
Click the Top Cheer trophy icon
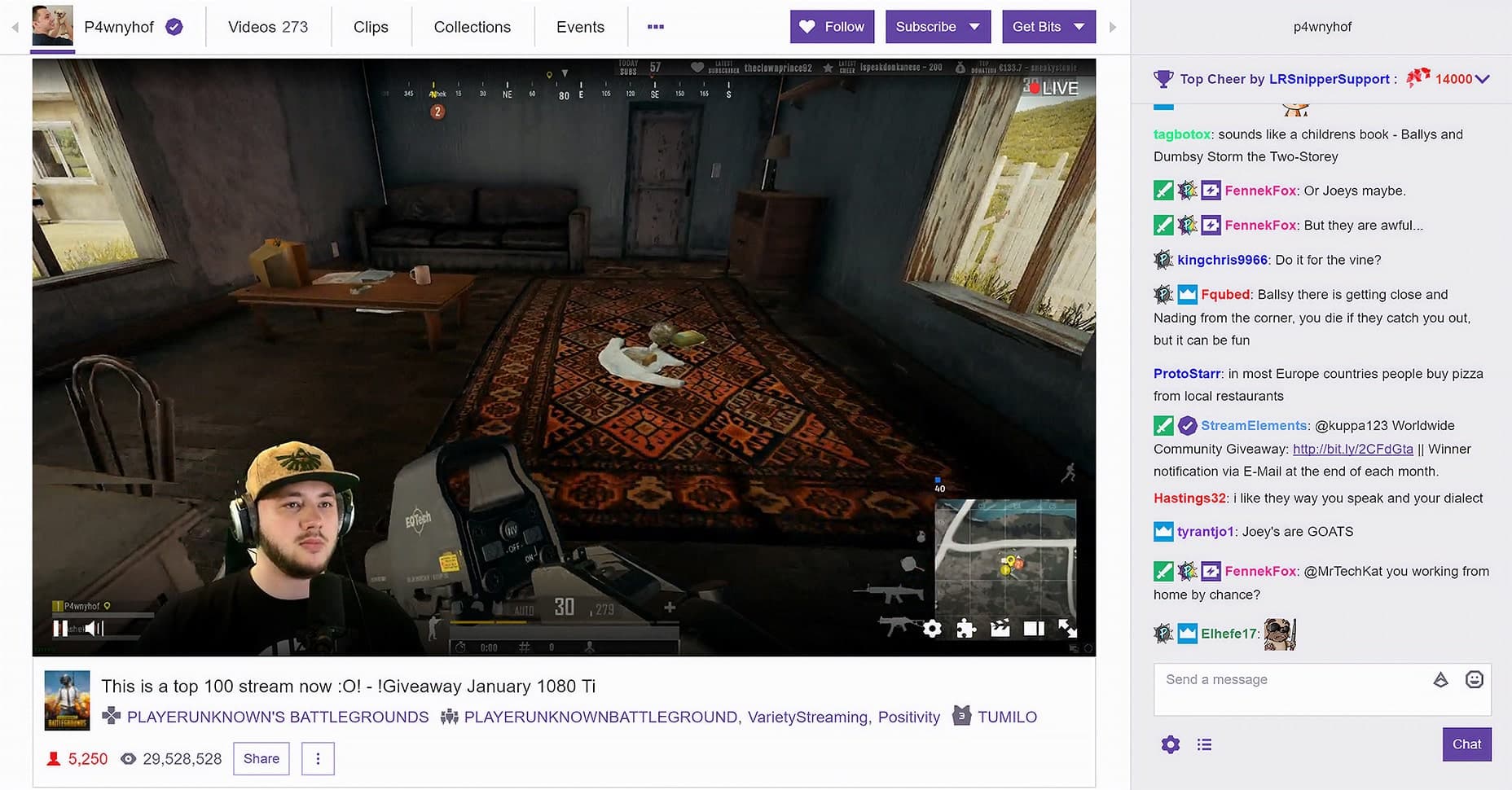(1163, 79)
